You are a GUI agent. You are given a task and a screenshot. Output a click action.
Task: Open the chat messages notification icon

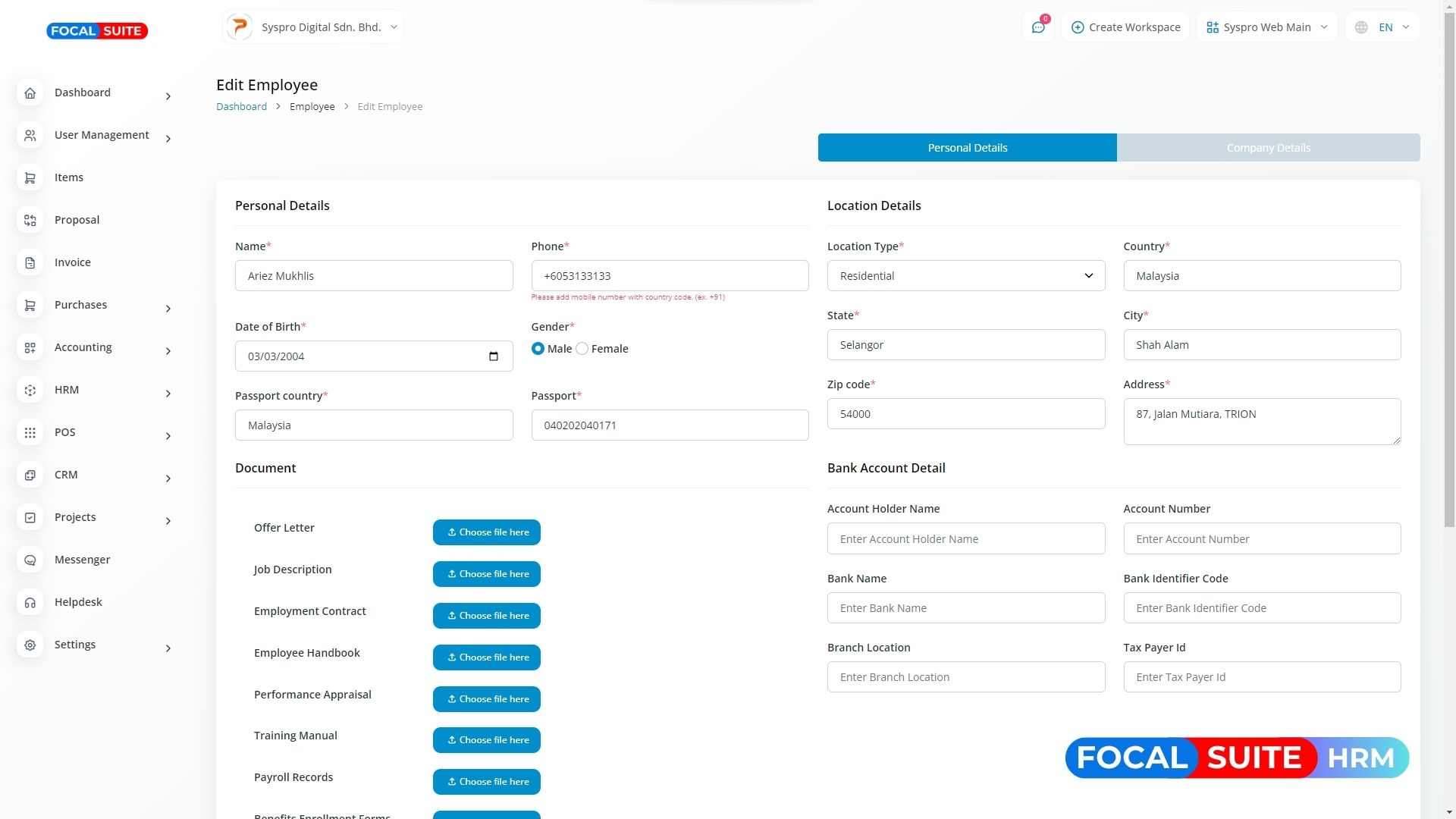pos(1038,27)
